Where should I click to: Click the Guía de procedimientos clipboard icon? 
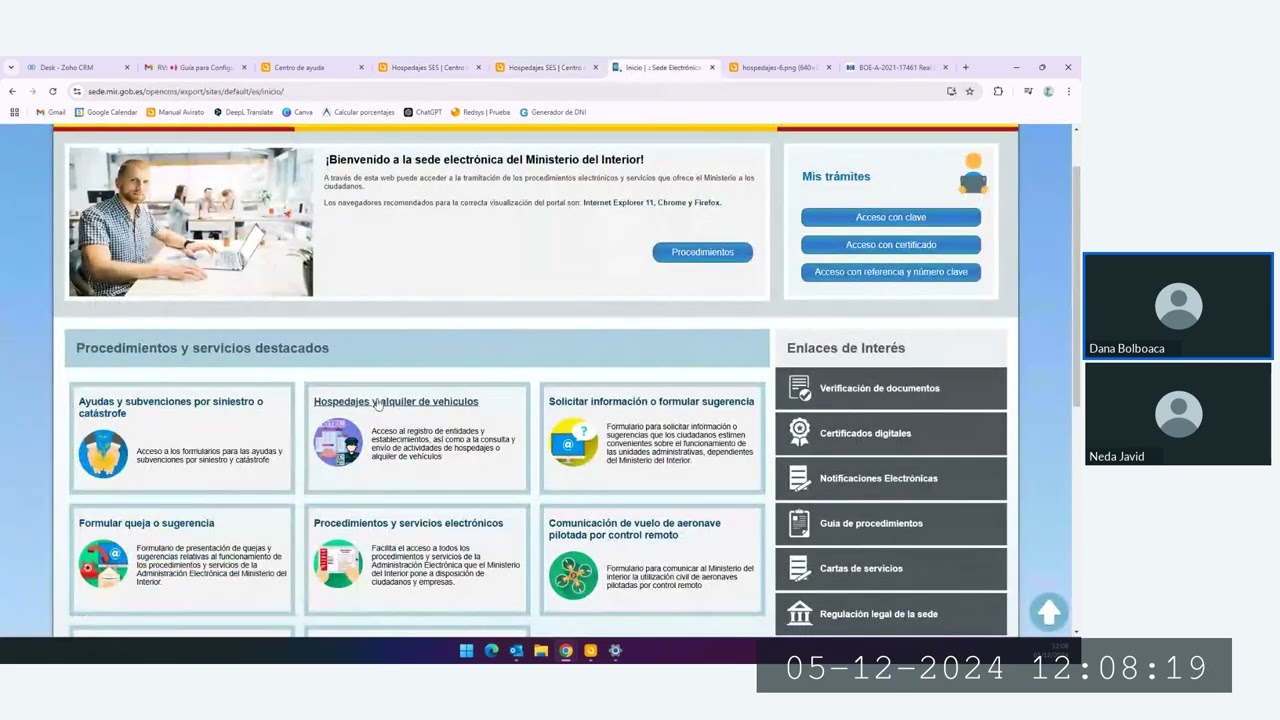799,523
